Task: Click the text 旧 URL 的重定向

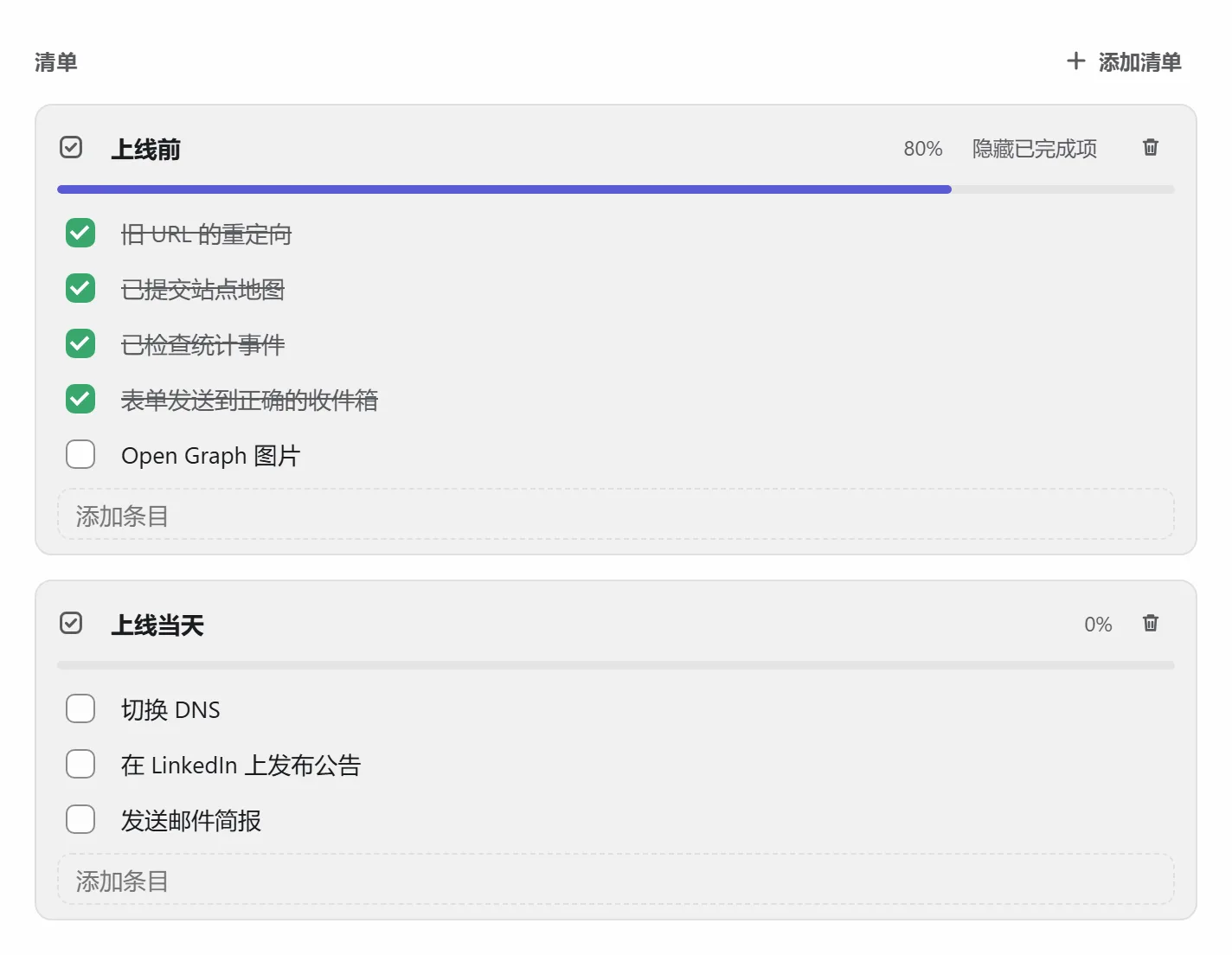Action: tap(207, 234)
